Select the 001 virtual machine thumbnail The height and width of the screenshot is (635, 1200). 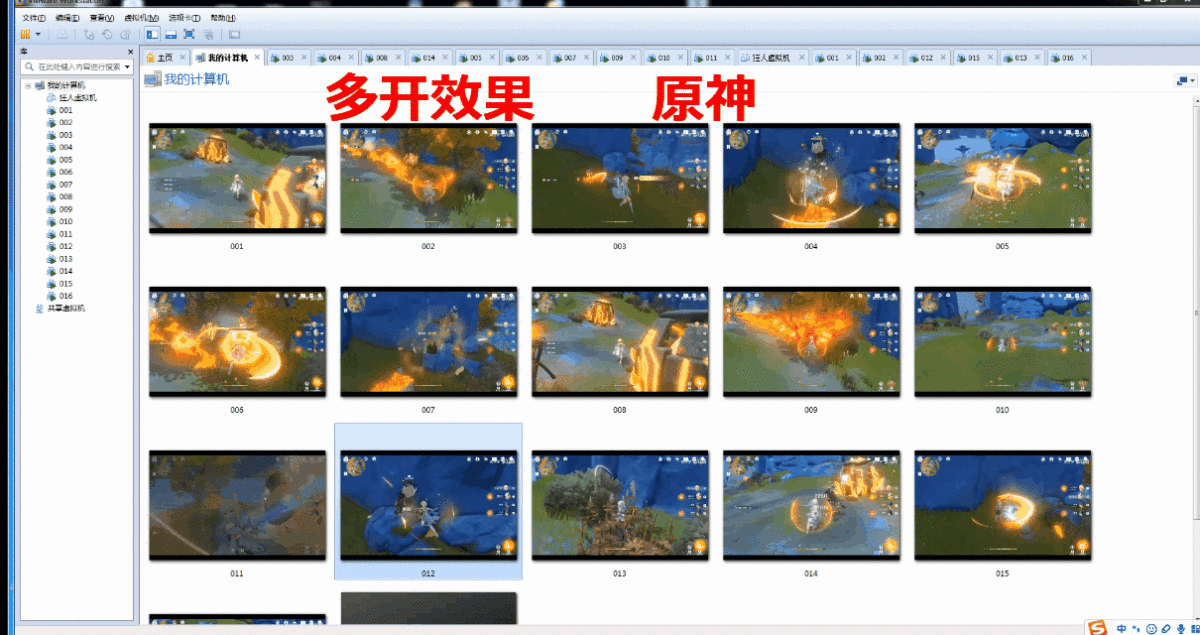237,178
